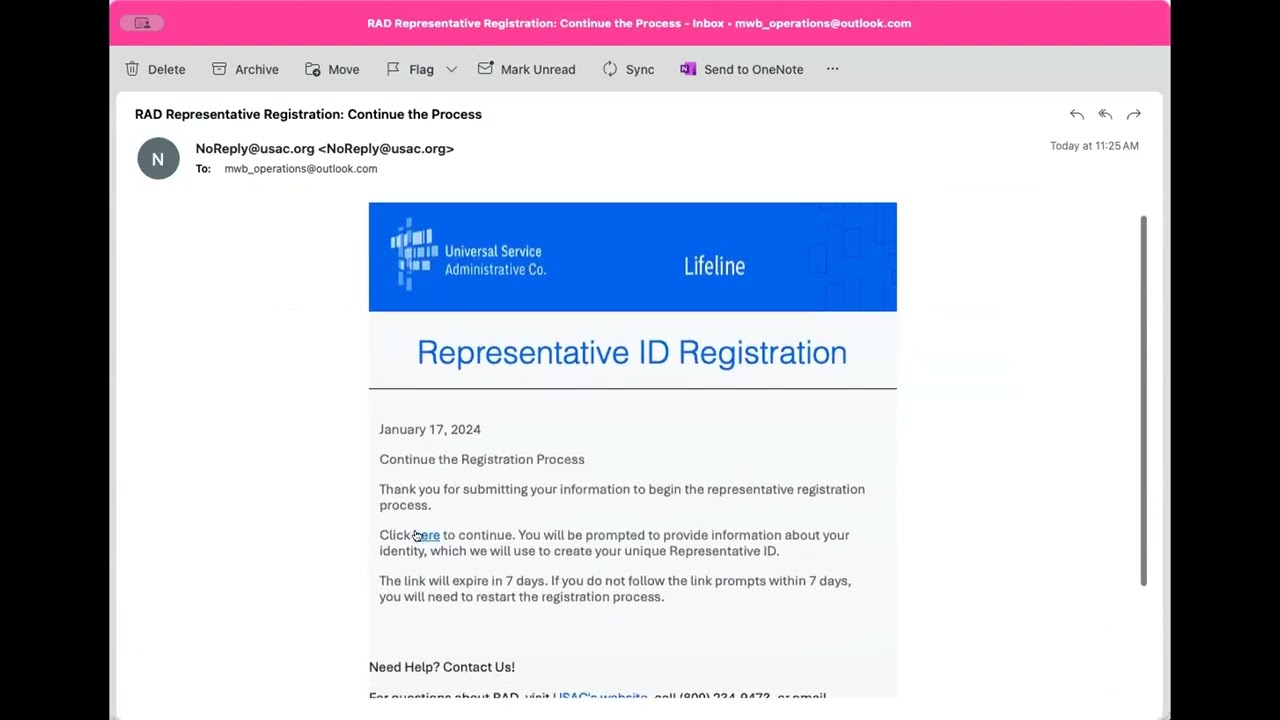The width and height of the screenshot is (1280, 720).
Task: Click the sender address NoReply@usac.org
Action: pyautogui.click(x=325, y=148)
